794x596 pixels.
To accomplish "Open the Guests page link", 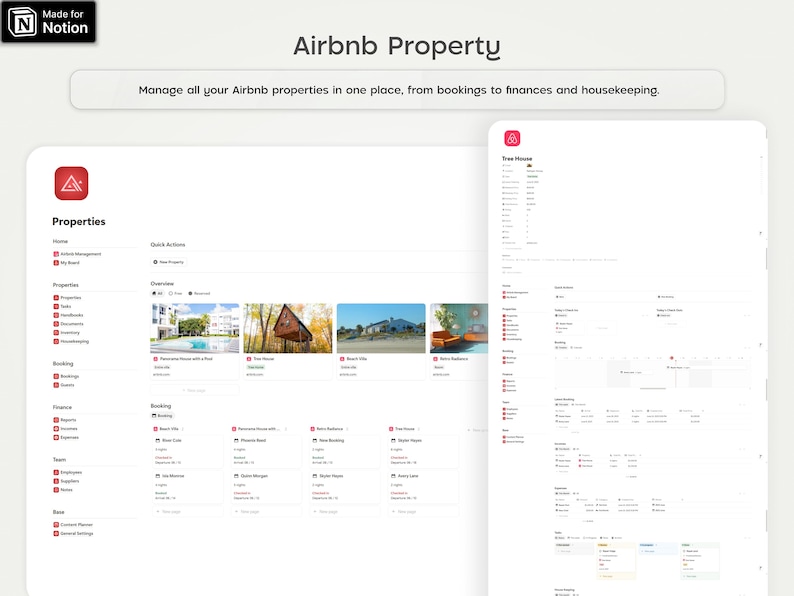I will 67,385.
